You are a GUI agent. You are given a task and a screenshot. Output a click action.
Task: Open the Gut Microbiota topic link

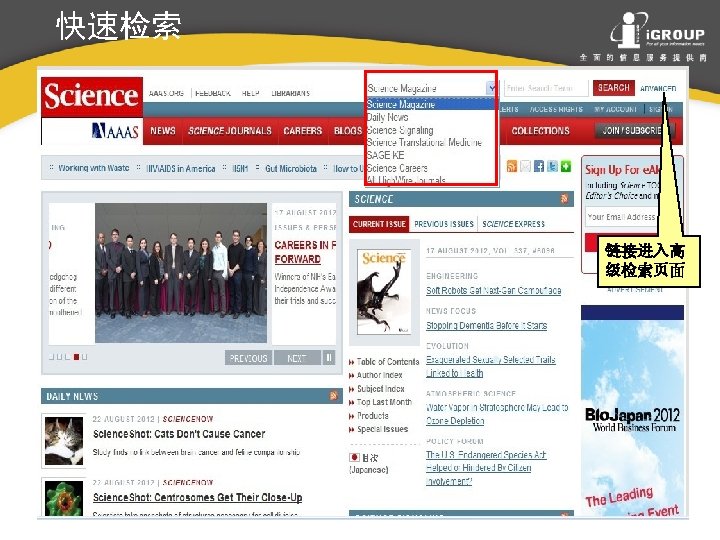pyautogui.click(x=291, y=169)
